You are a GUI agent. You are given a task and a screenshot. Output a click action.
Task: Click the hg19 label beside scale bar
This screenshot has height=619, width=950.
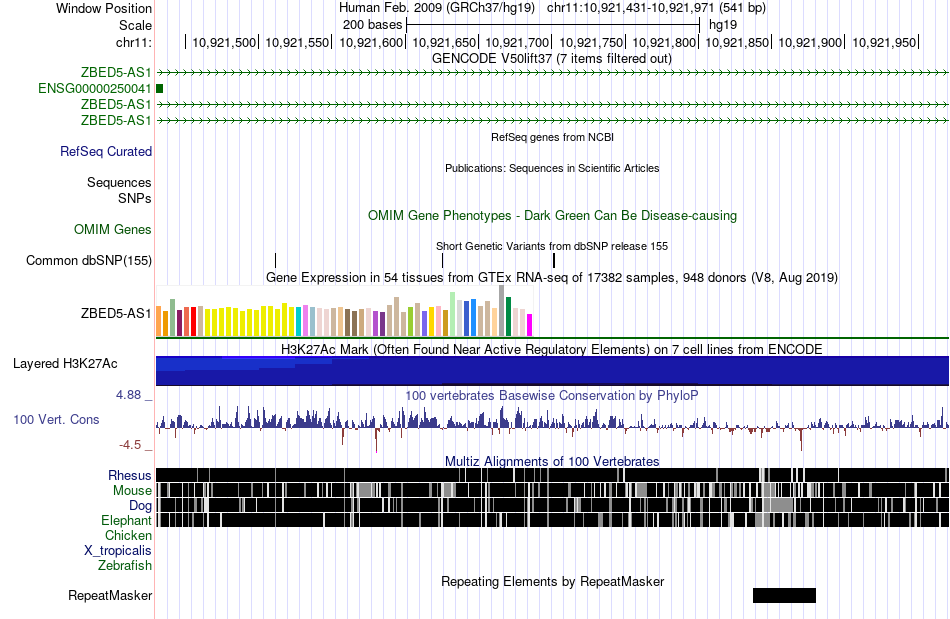click(x=723, y=25)
